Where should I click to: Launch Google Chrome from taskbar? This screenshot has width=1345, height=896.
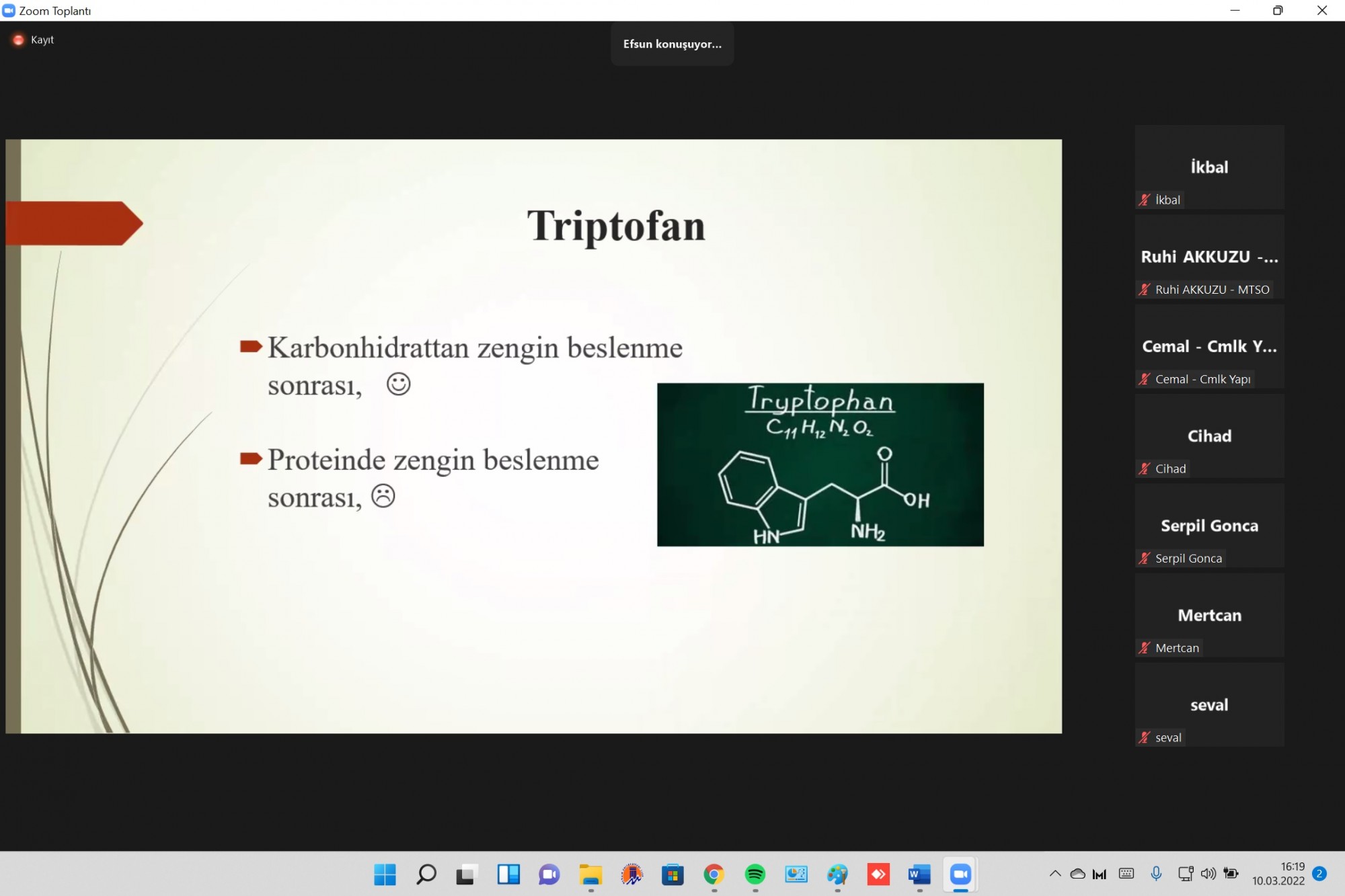(x=714, y=874)
